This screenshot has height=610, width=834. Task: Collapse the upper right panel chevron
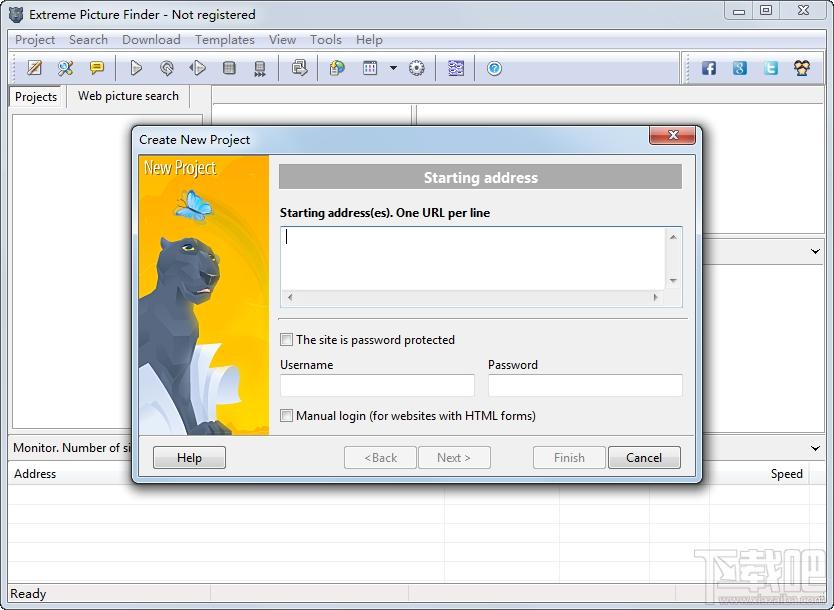click(x=815, y=252)
